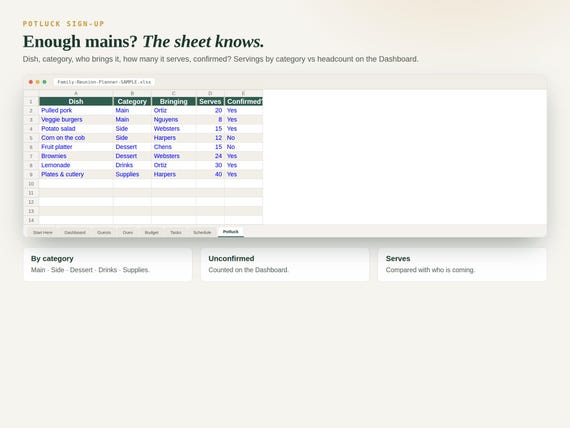Click the red close window dot
570x428 pixels.
31,82
